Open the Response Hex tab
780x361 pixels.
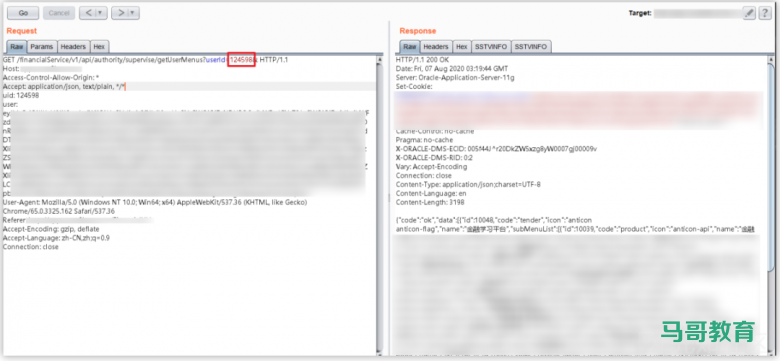(462, 46)
